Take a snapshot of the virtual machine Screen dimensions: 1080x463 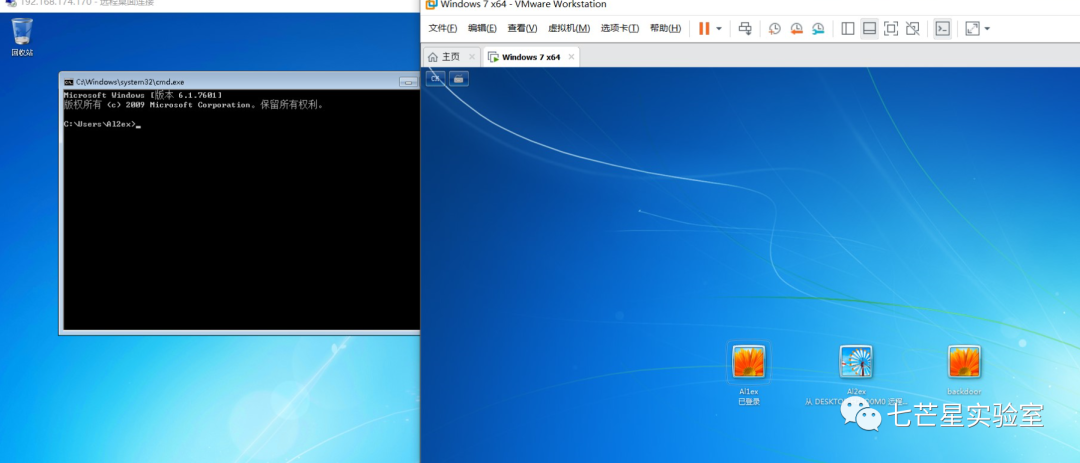tap(774, 29)
